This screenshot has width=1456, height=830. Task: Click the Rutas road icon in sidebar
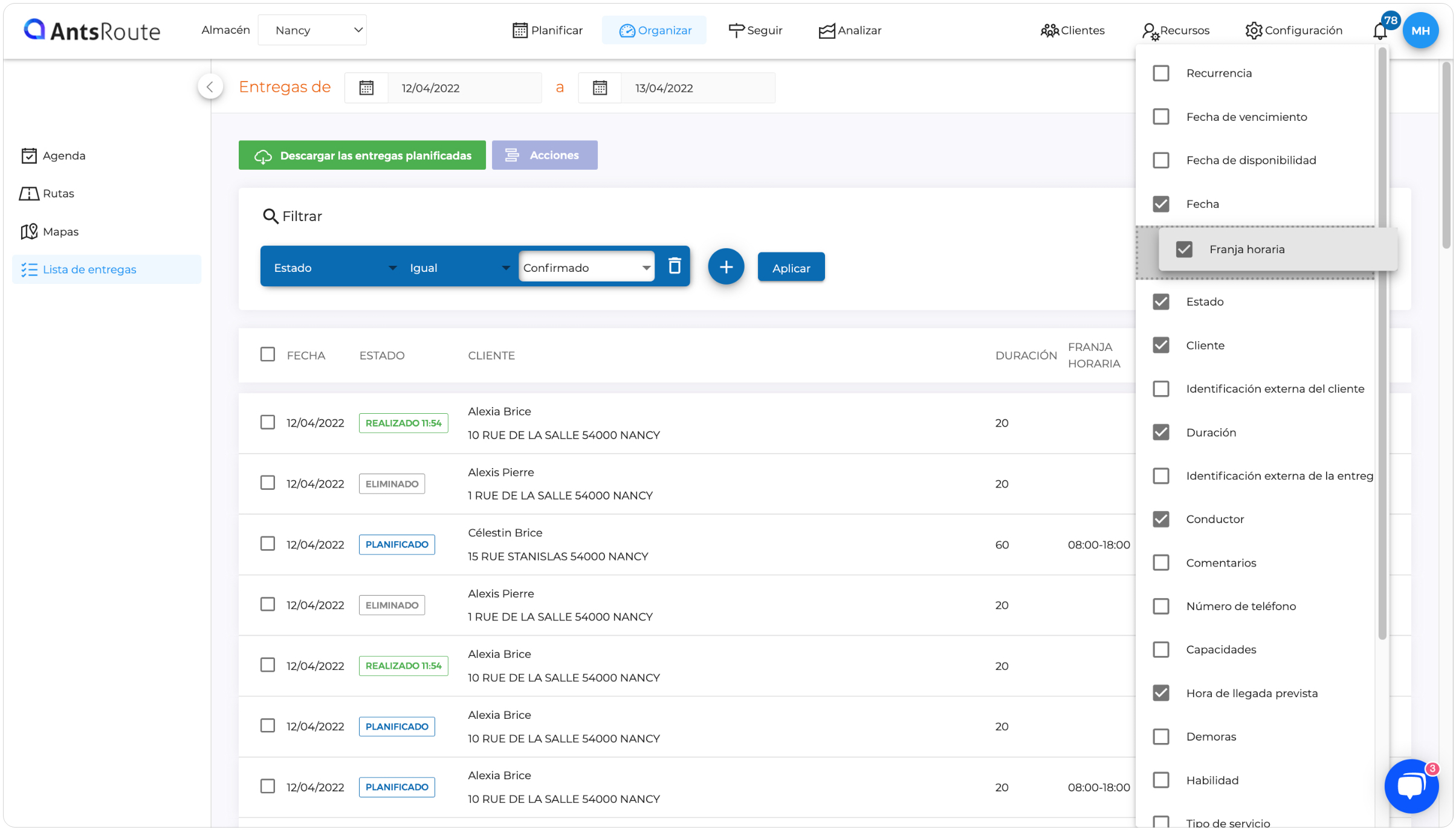[29, 193]
